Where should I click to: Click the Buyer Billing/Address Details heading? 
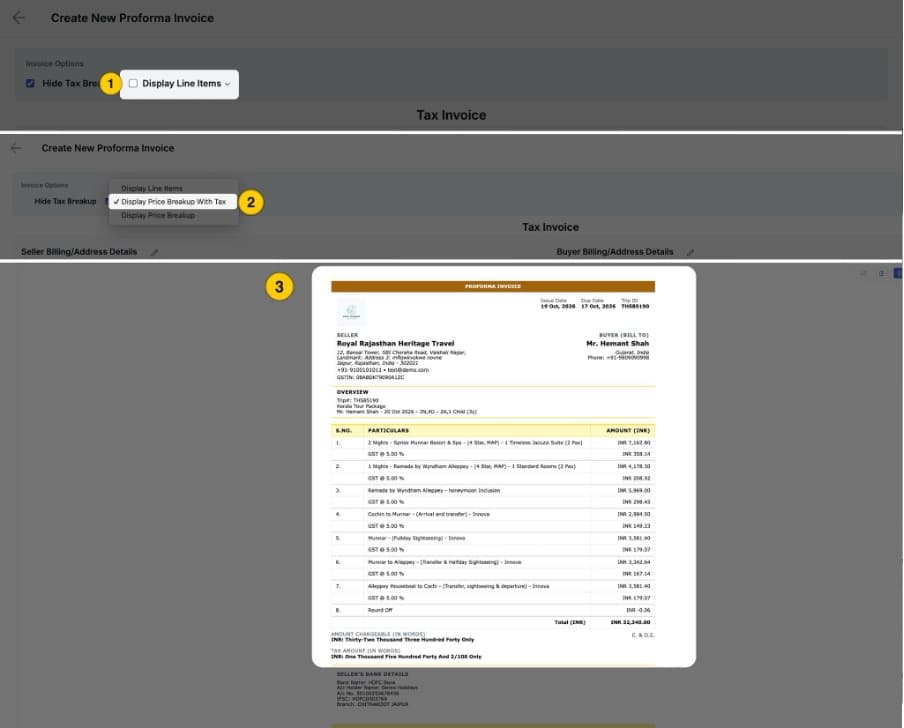615,252
